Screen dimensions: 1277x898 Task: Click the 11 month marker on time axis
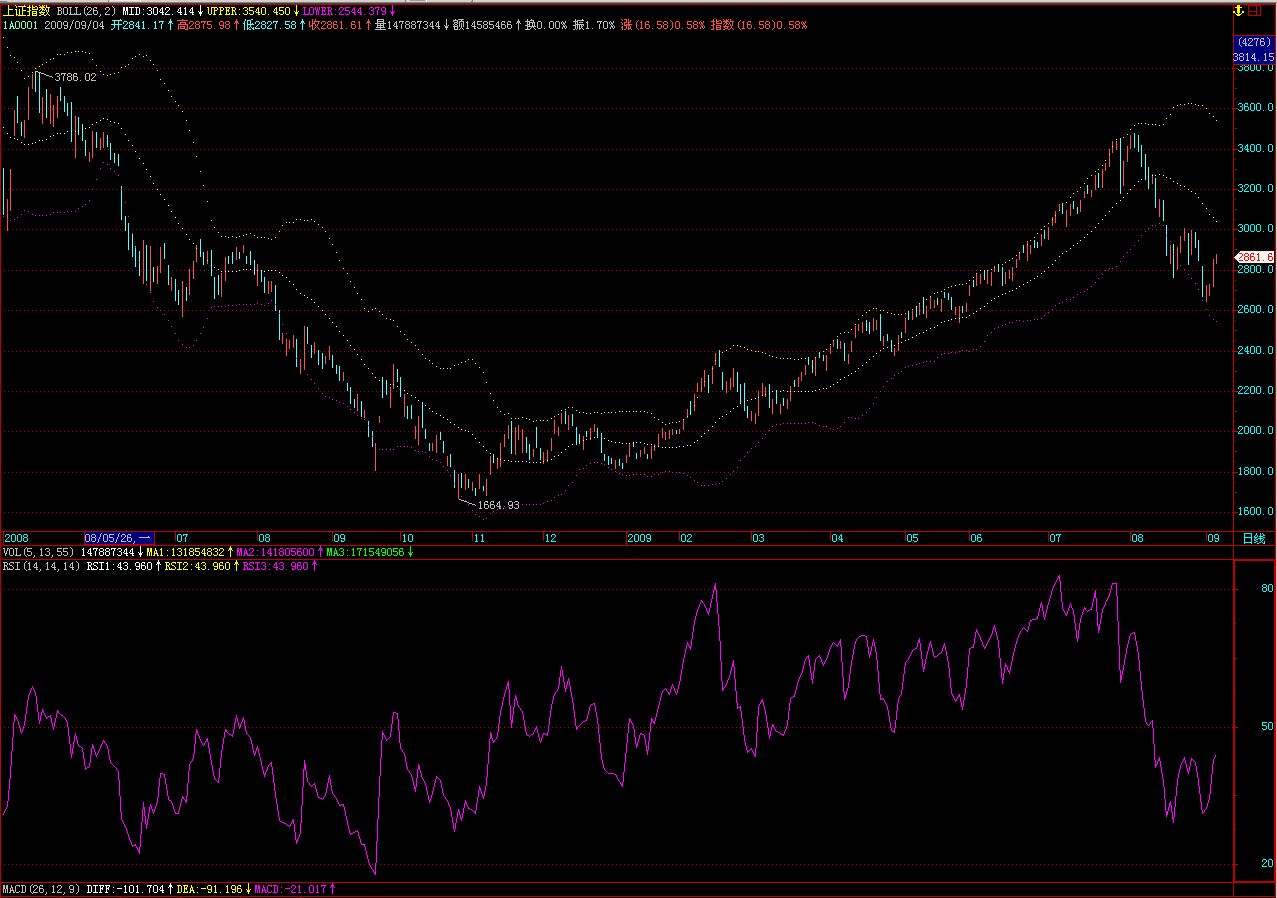point(479,538)
